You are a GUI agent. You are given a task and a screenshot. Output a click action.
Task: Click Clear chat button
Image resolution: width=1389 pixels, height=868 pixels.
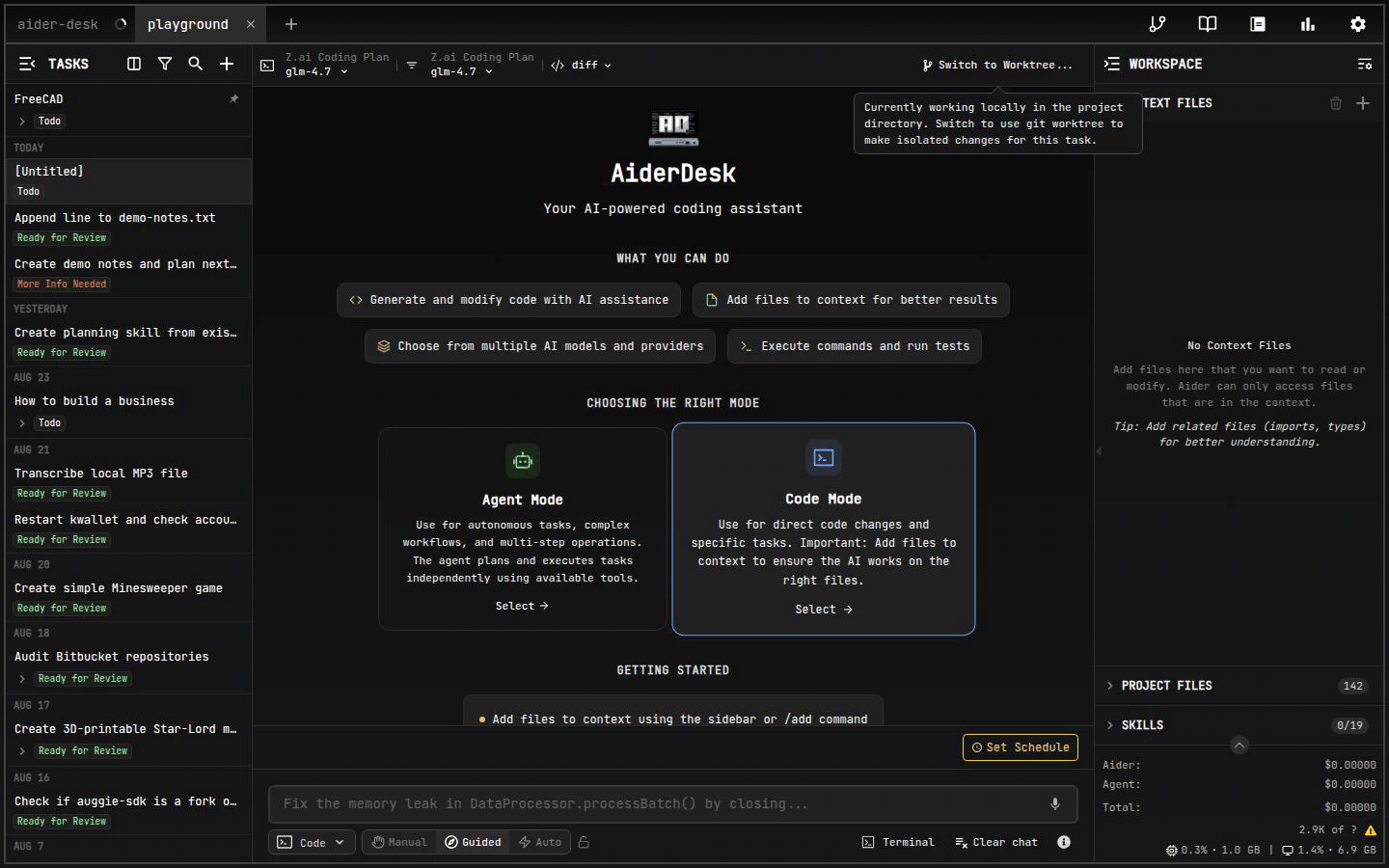pos(996,842)
